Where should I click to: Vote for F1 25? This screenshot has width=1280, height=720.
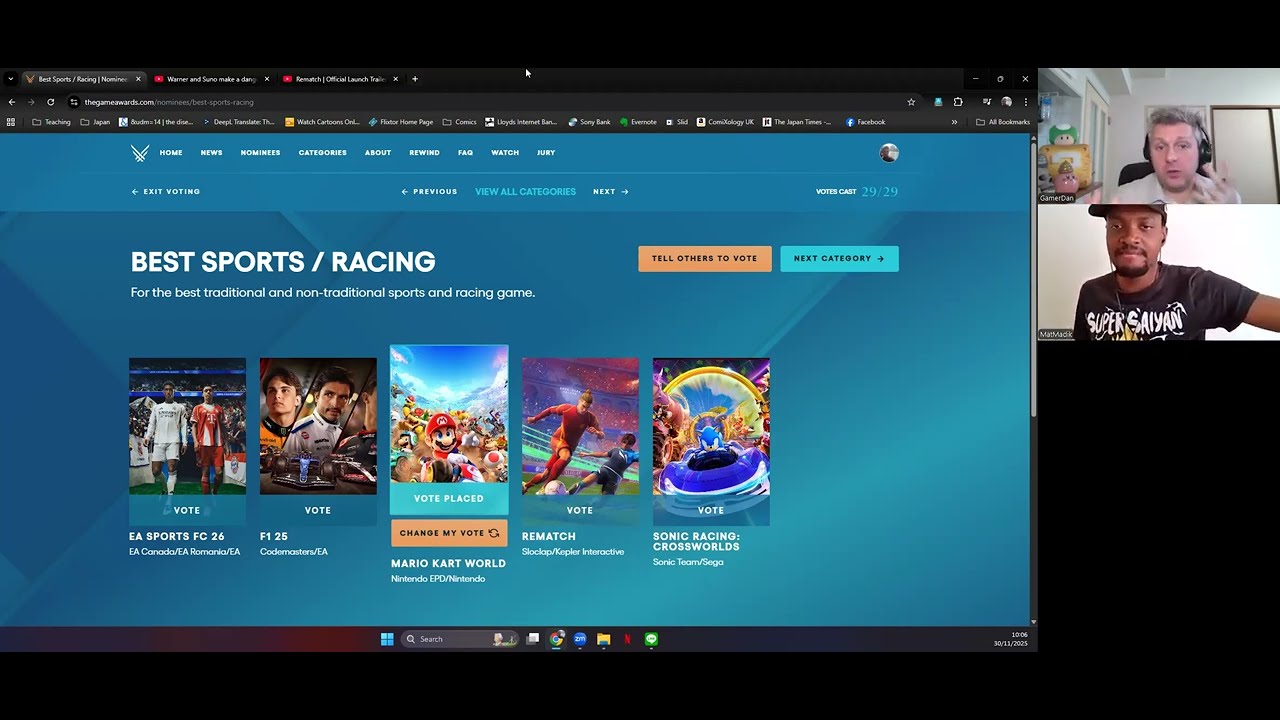(x=318, y=510)
